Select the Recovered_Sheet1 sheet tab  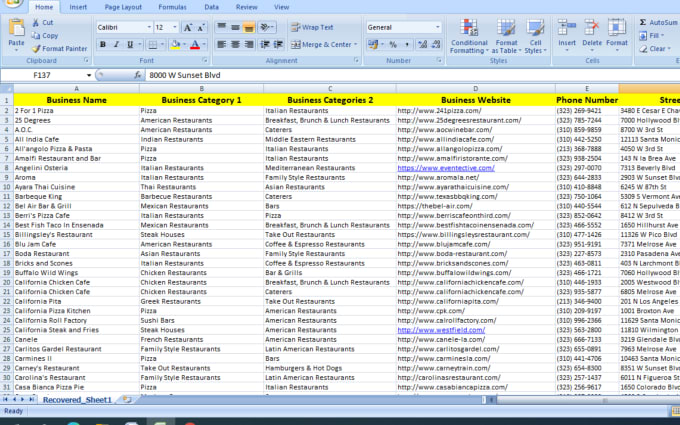click(77, 400)
